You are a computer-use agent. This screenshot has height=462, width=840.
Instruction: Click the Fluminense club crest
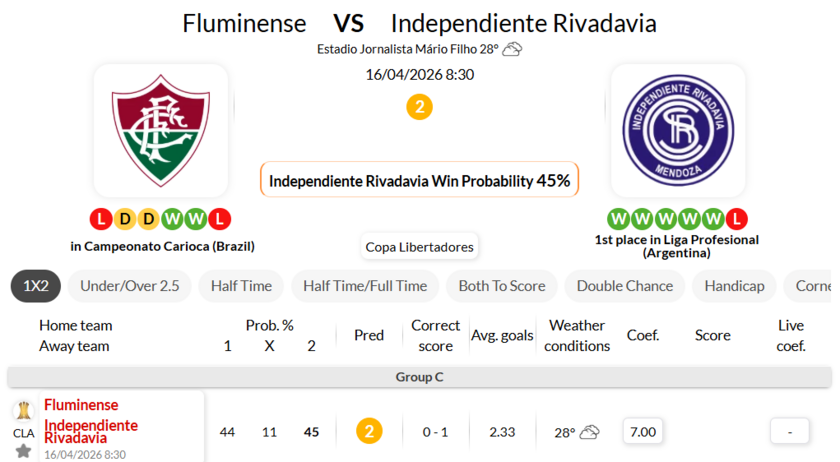161,131
